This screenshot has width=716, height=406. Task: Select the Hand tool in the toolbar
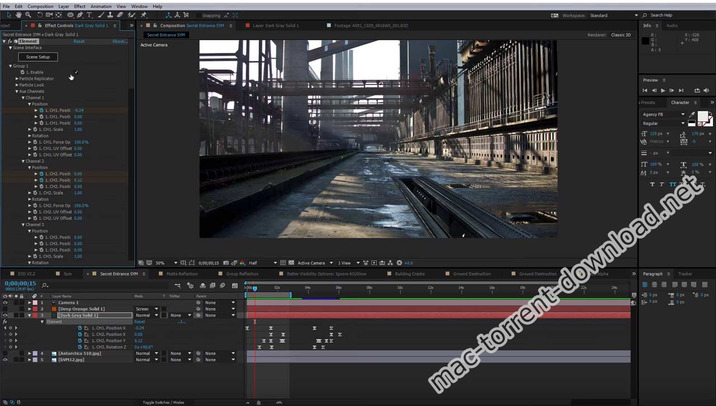(x=17, y=15)
